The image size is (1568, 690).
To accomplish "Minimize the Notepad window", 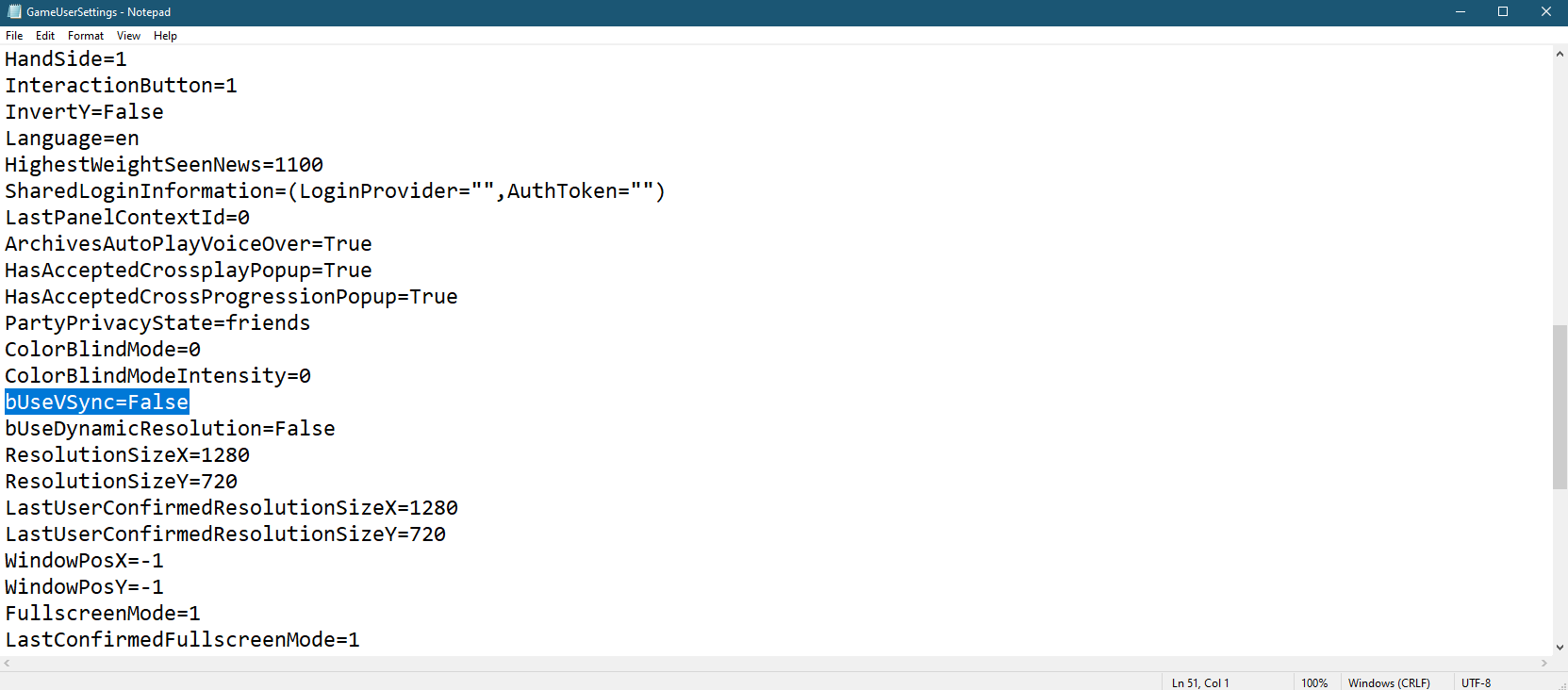I will coord(1460,12).
